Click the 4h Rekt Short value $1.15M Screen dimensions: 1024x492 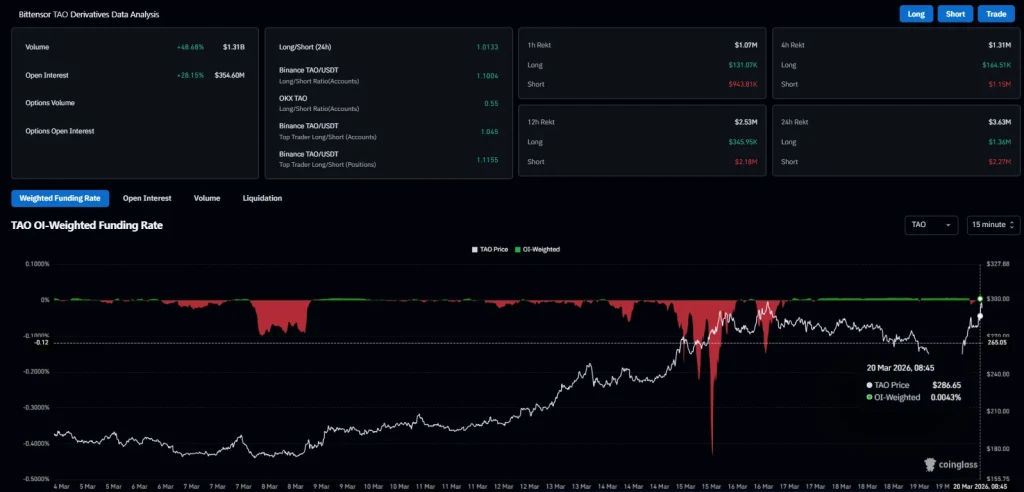(x=1000, y=84)
